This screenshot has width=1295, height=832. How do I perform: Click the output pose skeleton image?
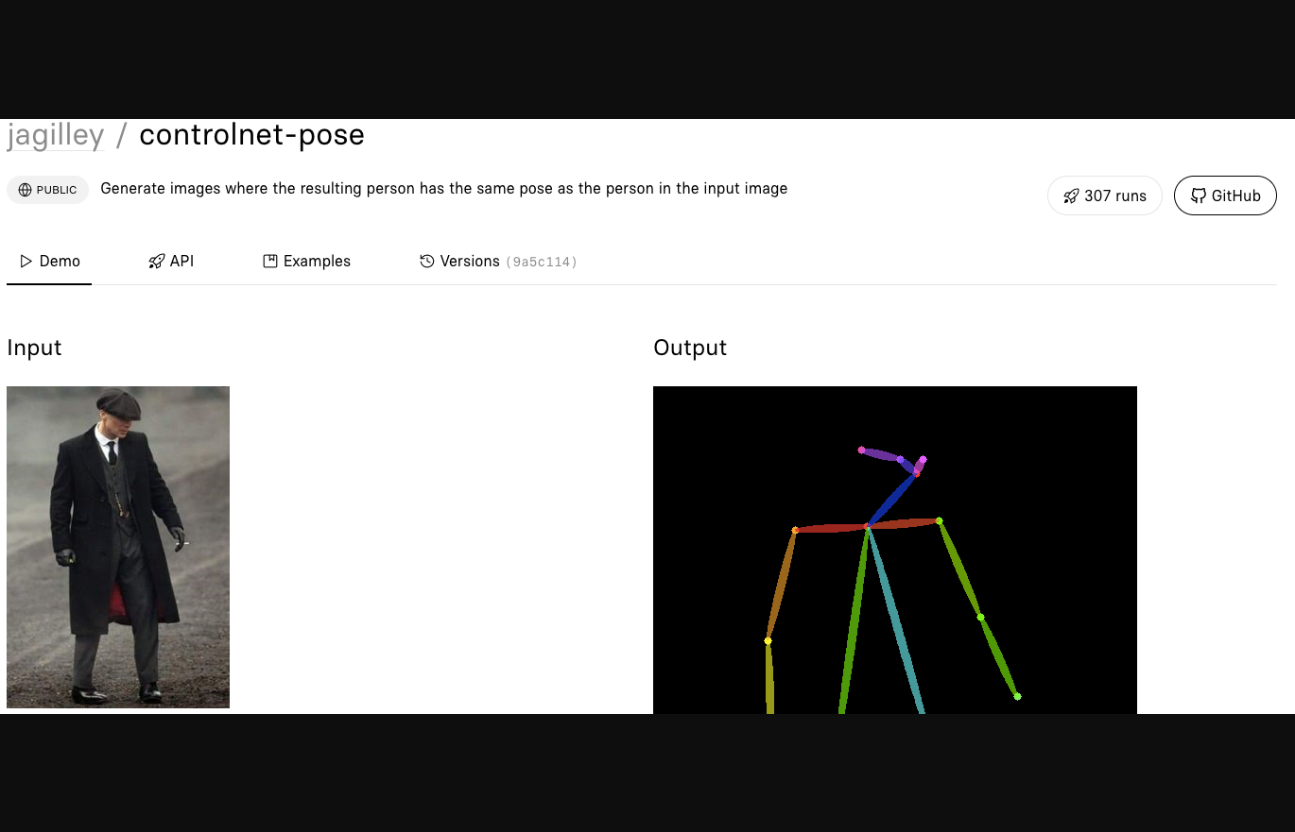(x=894, y=550)
